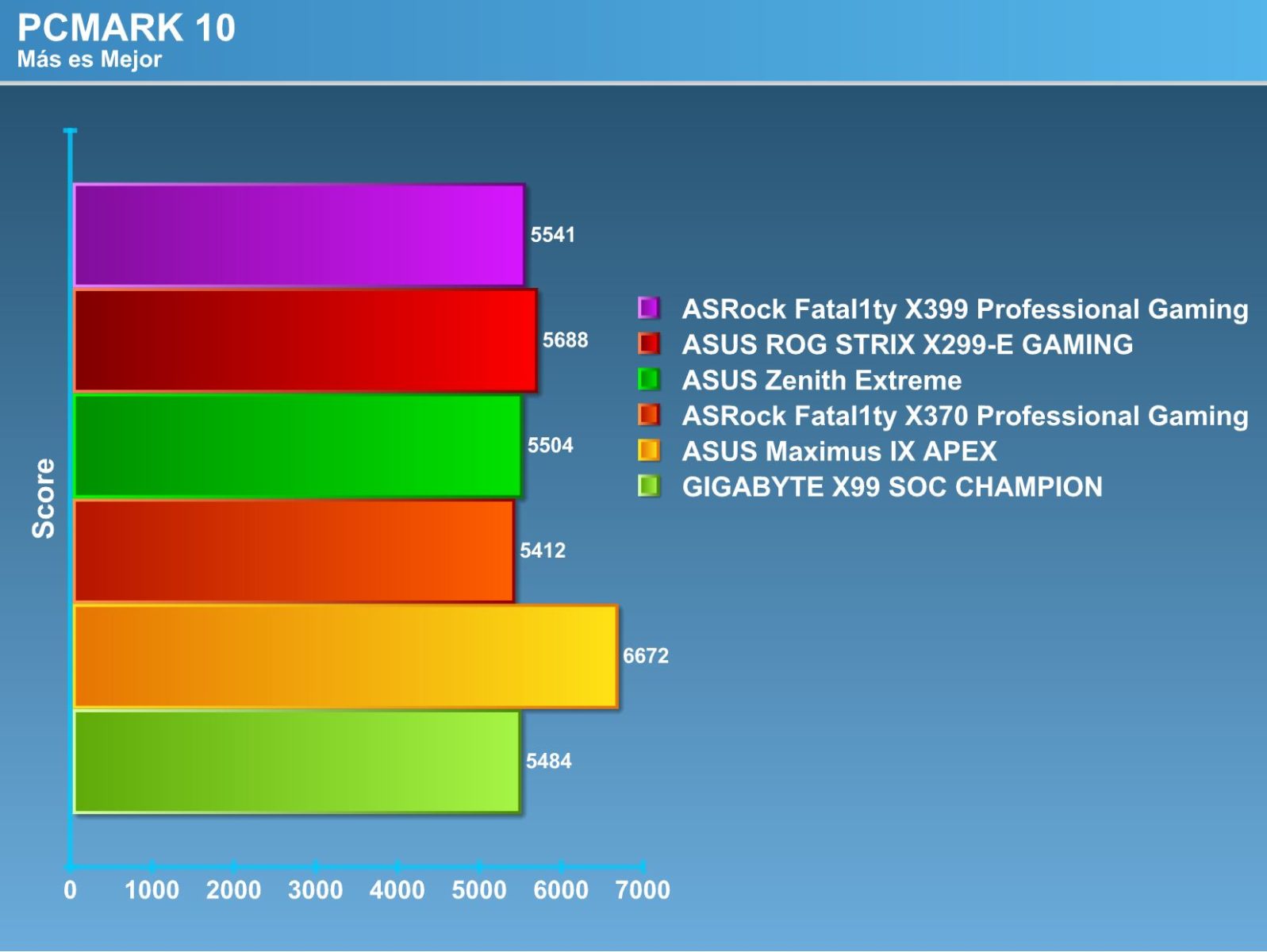Click the 6672 value label
The image size is (1267, 952).
pyautogui.click(x=646, y=656)
